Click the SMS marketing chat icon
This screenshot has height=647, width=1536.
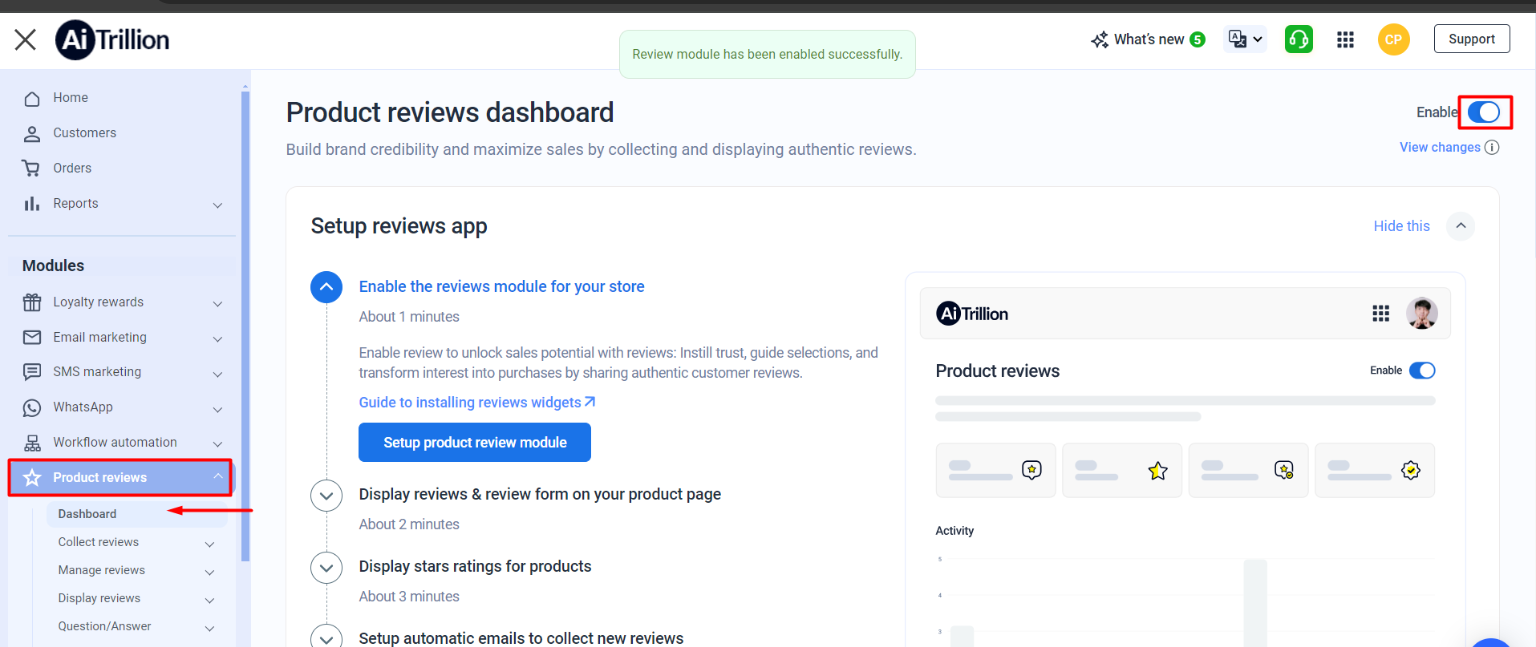pos(32,372)
